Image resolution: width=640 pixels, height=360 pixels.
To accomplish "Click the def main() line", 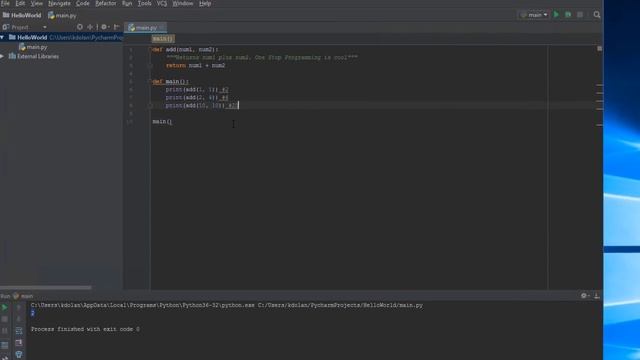I will [x=171, y=81].
